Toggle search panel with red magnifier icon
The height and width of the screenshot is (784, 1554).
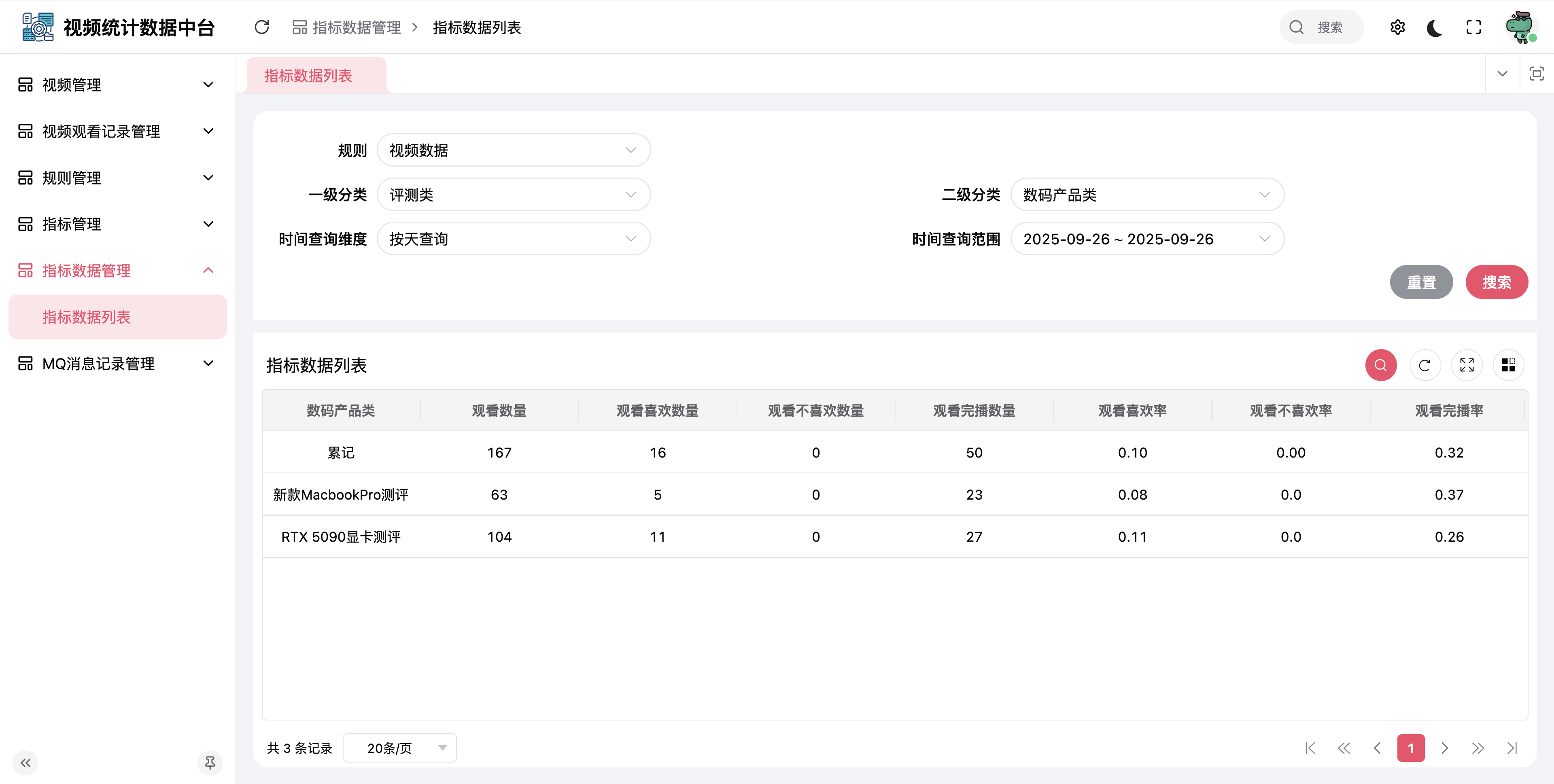click(x=1380, y=365)
